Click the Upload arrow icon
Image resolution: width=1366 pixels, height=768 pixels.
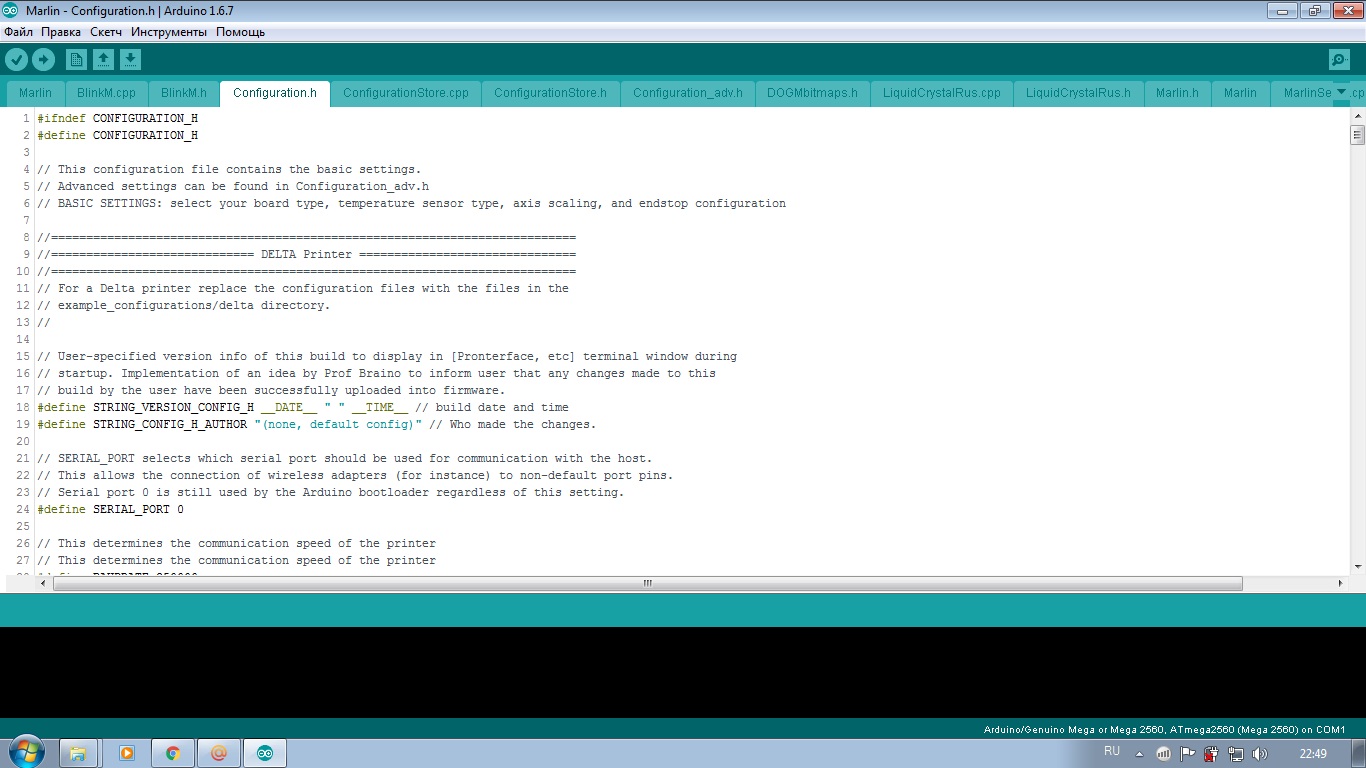tap(43, 60)
